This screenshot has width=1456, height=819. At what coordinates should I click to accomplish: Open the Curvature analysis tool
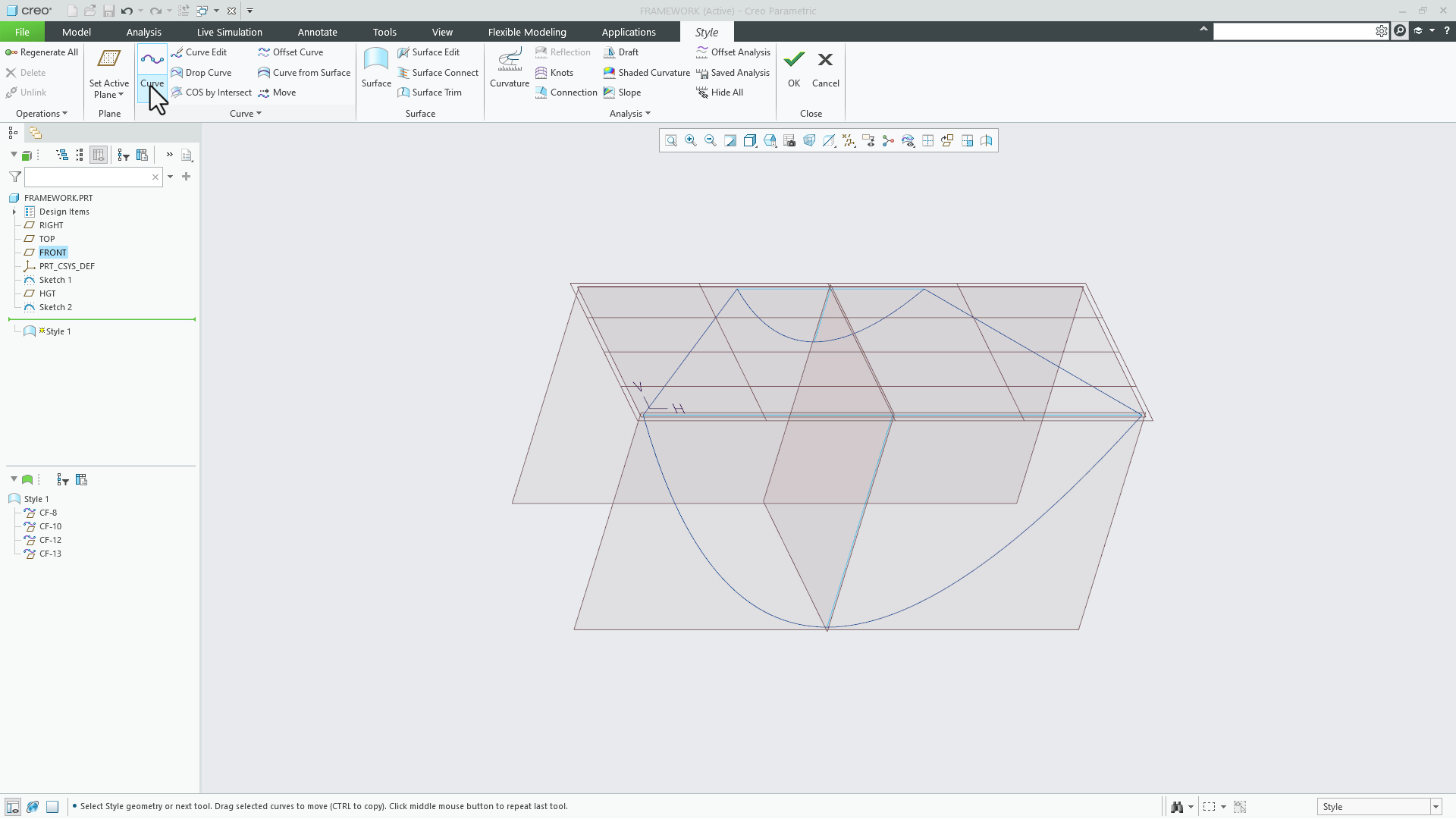click(x=510, y=70)
